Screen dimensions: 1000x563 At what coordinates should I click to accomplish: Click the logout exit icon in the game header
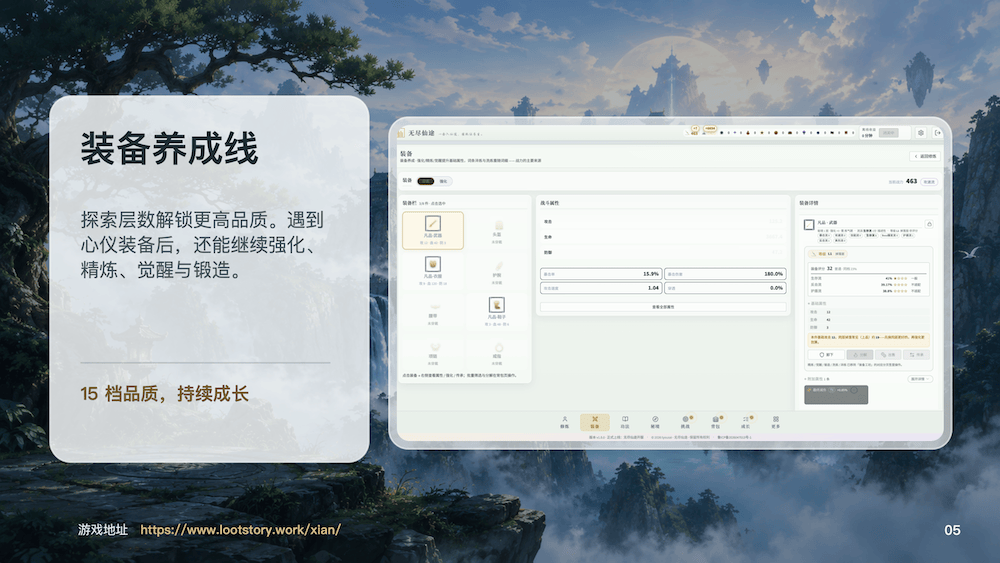coord(938,133)
